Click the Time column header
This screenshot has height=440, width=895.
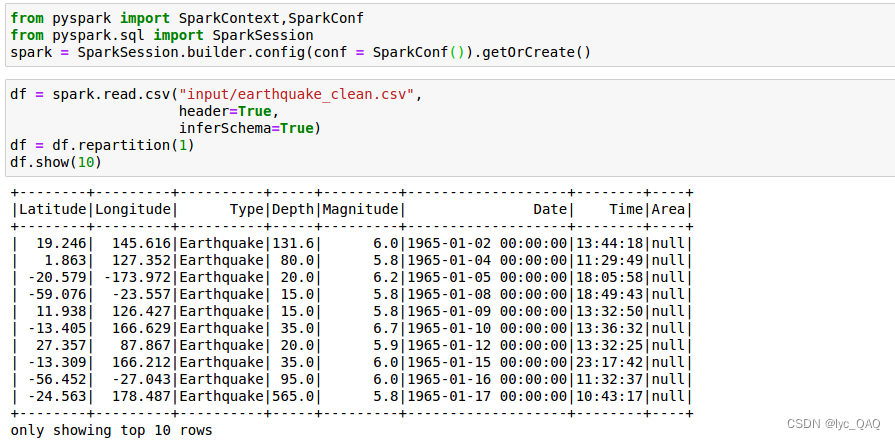[x=626, y=209]
